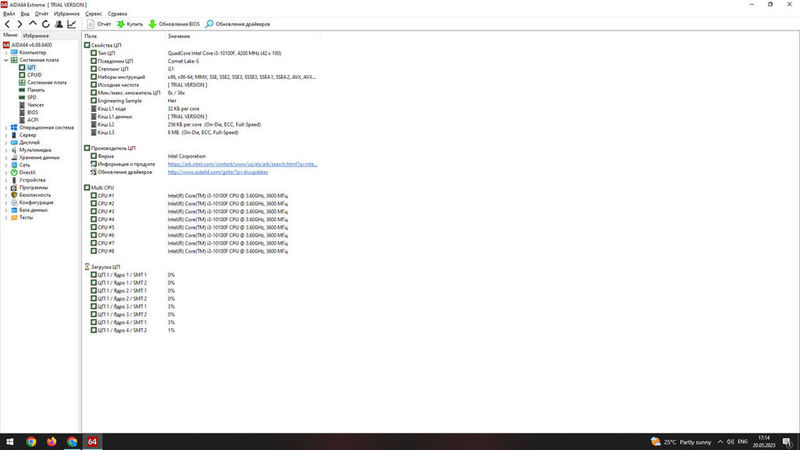Open the Избранное menu in menu bar
This screenshot has width=800, height=450.
pos(66,14)
